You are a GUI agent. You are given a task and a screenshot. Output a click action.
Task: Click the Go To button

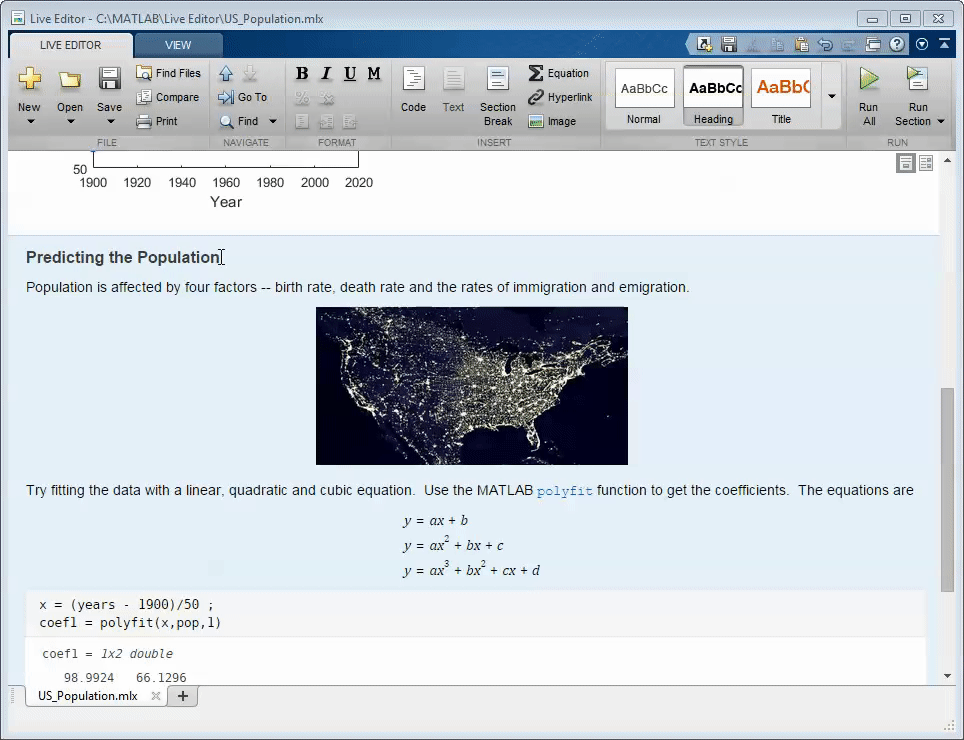click(x=243, y=97)
